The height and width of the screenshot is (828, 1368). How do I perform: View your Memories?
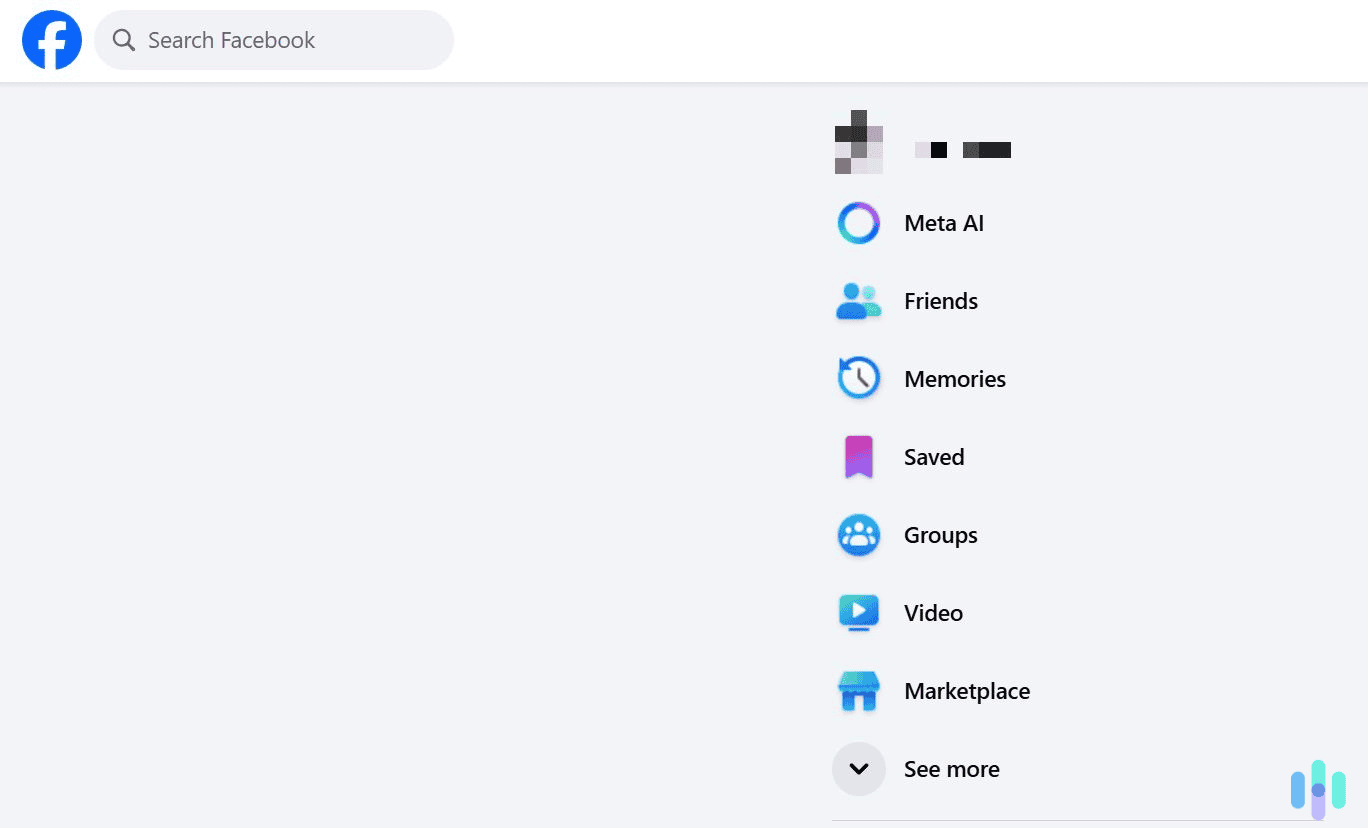[954, 378]
